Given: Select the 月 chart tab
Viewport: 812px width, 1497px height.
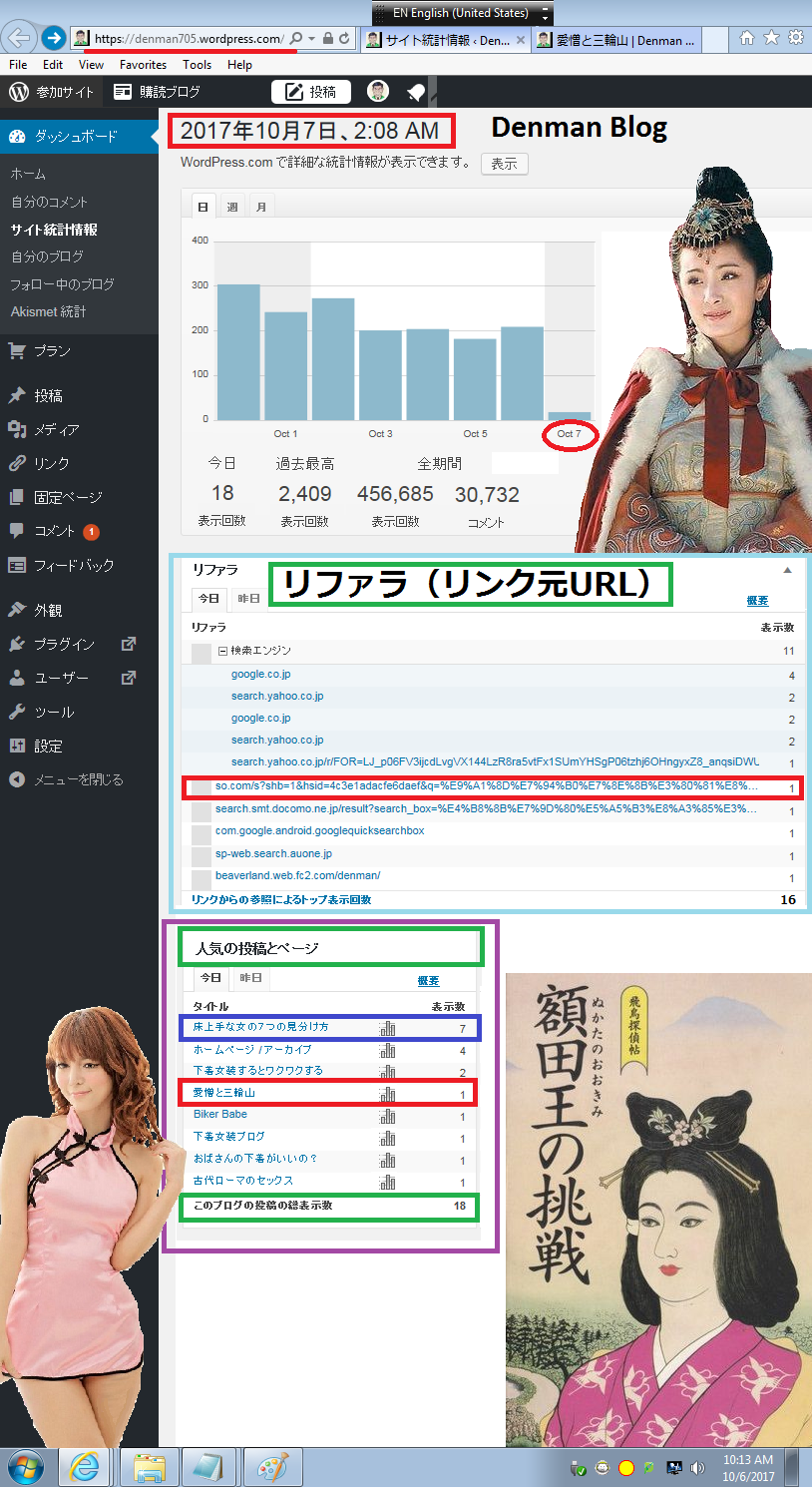Looking at the screenshot, I should click(261, 207).
